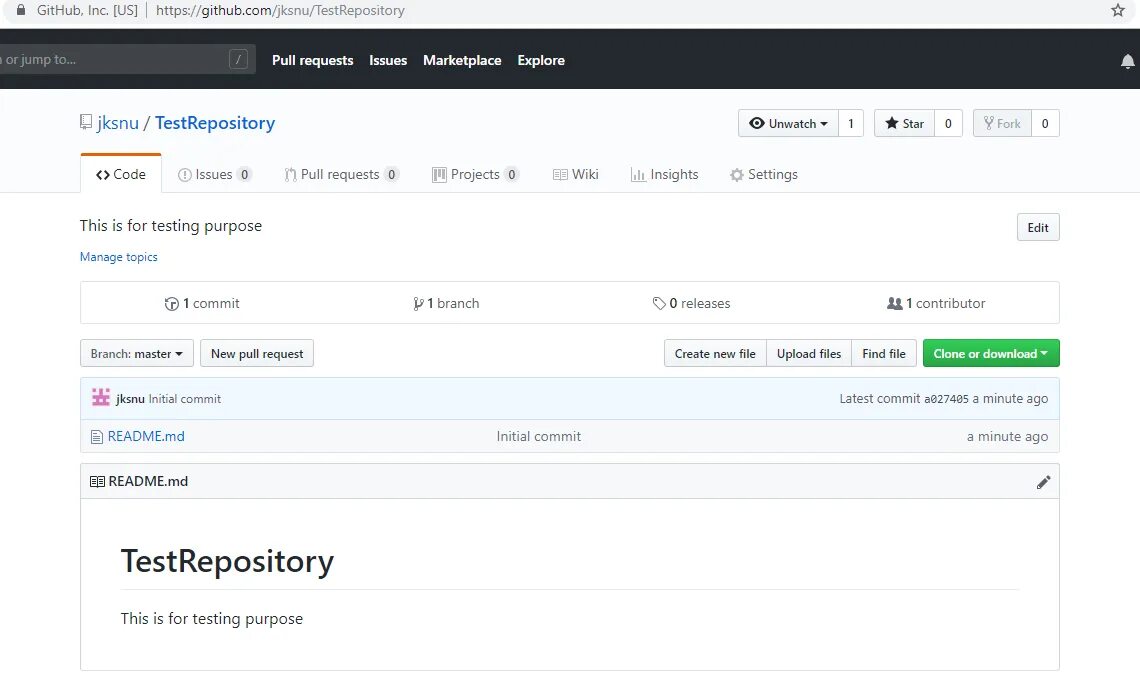
Task: Open the Wiki tab
Action: (x=576, y=174)
